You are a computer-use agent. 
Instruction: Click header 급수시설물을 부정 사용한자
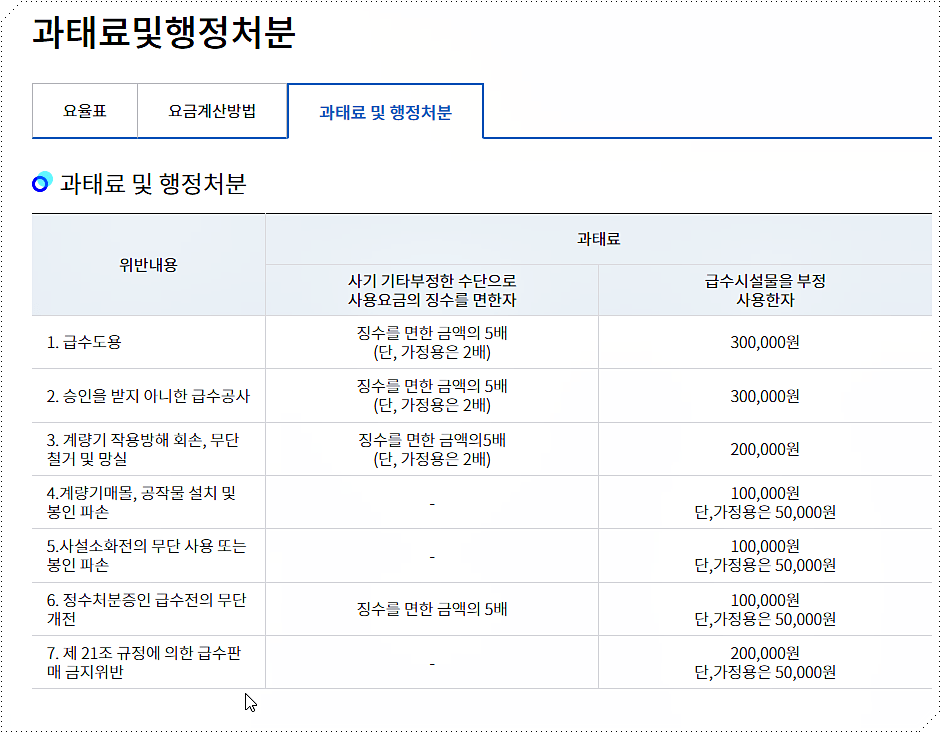[765, 290]
